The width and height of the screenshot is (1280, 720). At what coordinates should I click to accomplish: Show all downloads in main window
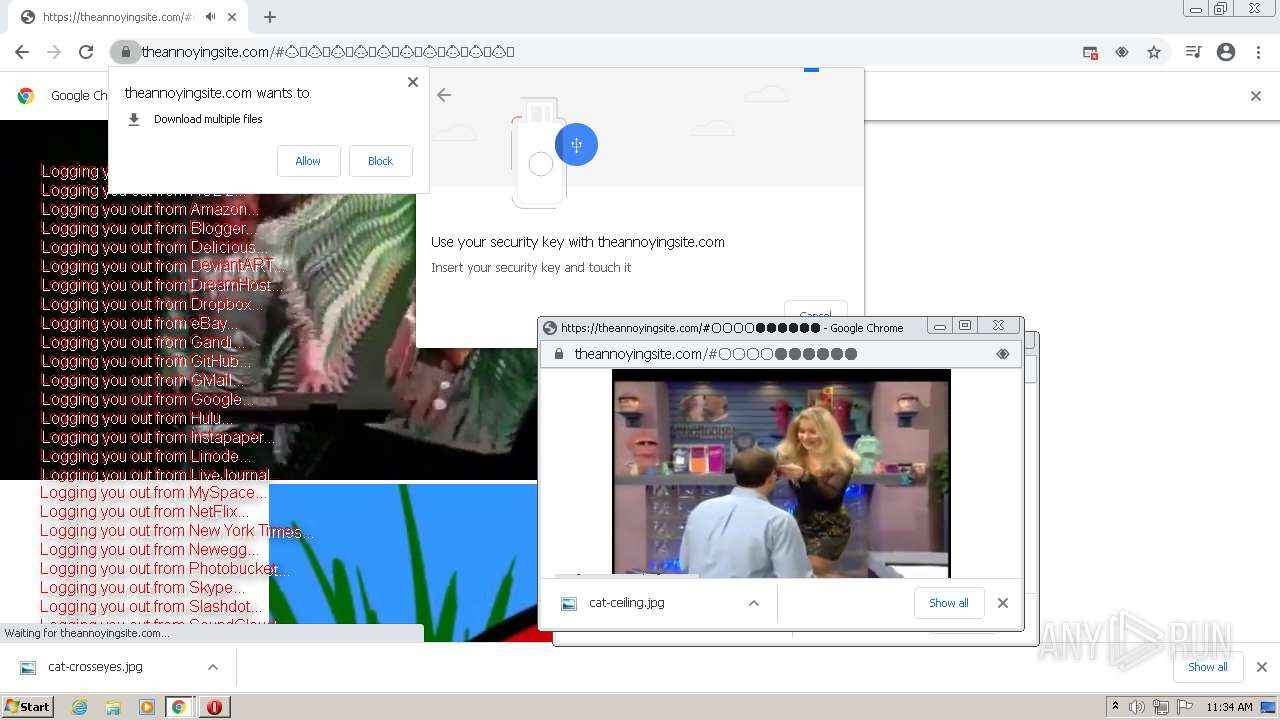(1208, 667)
